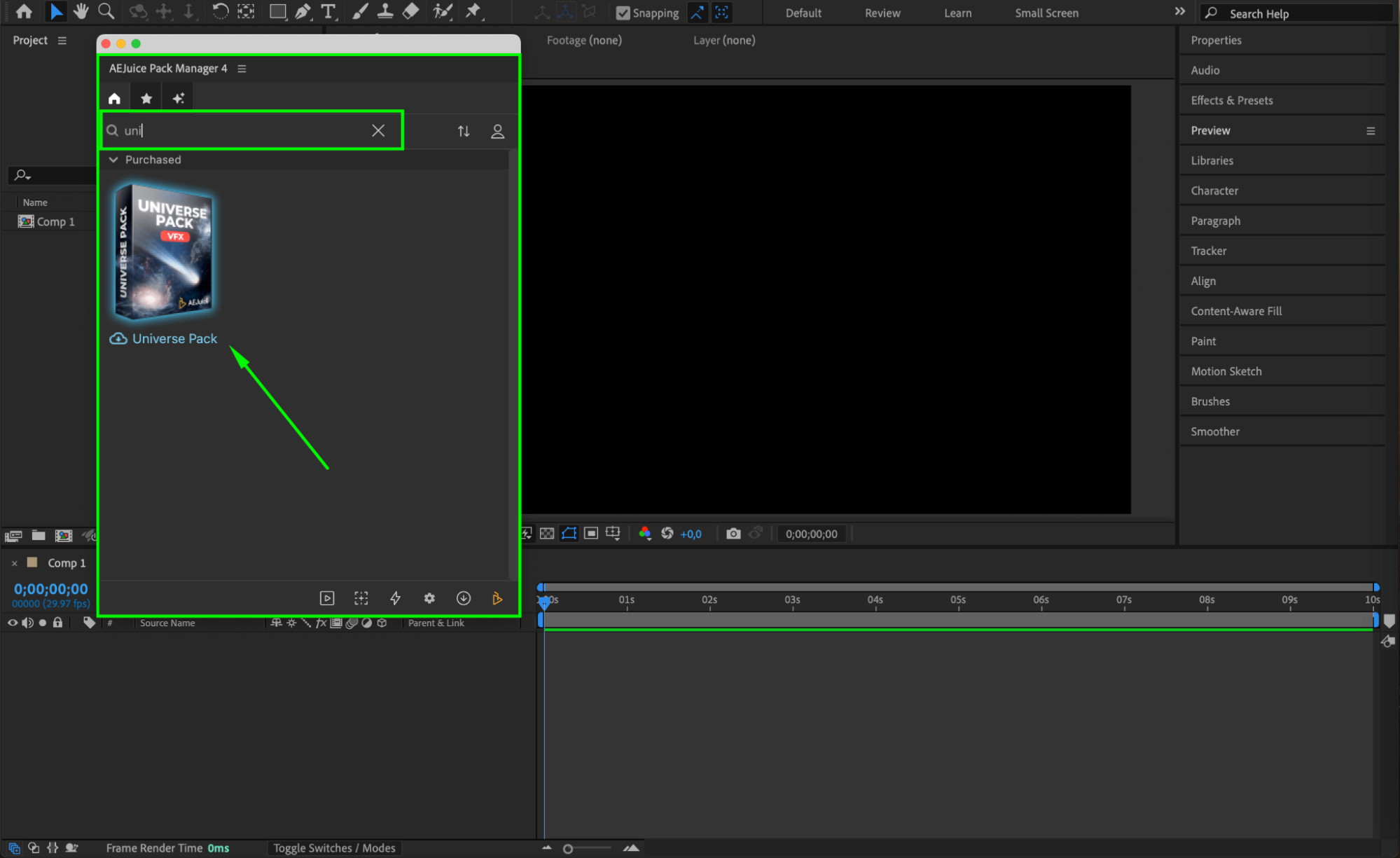
Task: Select the Type tool
Action: click(x=328, y=11)
